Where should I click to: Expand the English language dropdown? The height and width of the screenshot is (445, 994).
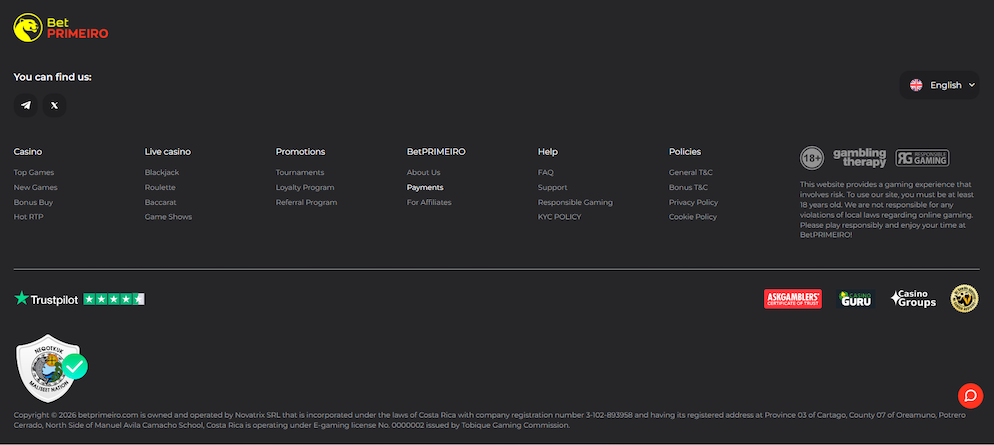[x=942, y=85]
